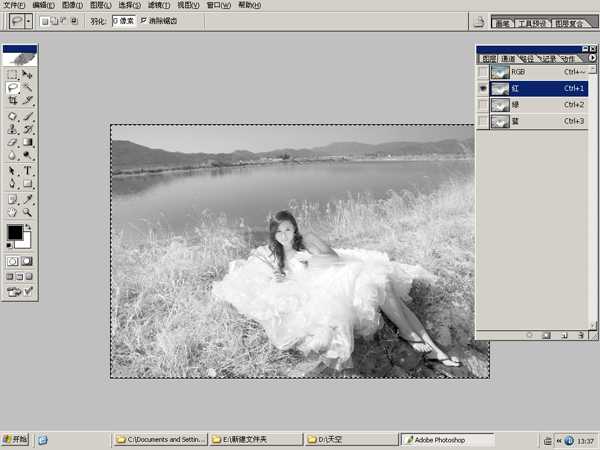600x450 pixels.
Task: Select the Magic Wand tool
Action: tap(28, 88)
